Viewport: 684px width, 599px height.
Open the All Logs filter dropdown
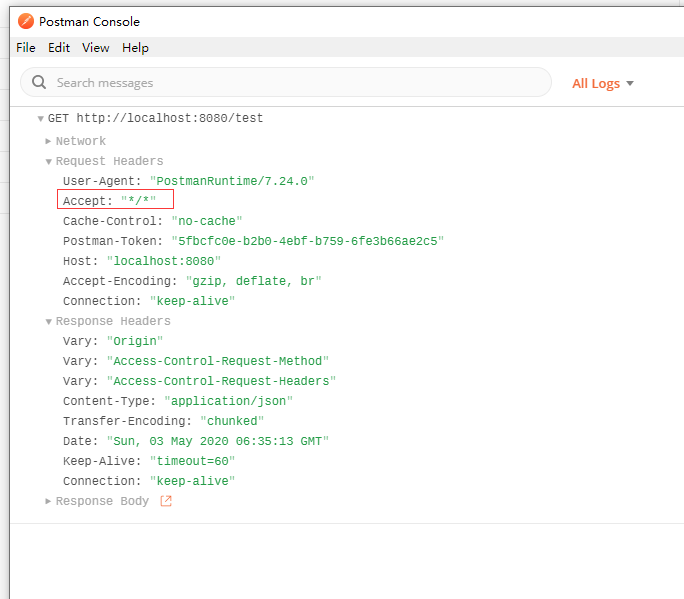coord(602,83)
